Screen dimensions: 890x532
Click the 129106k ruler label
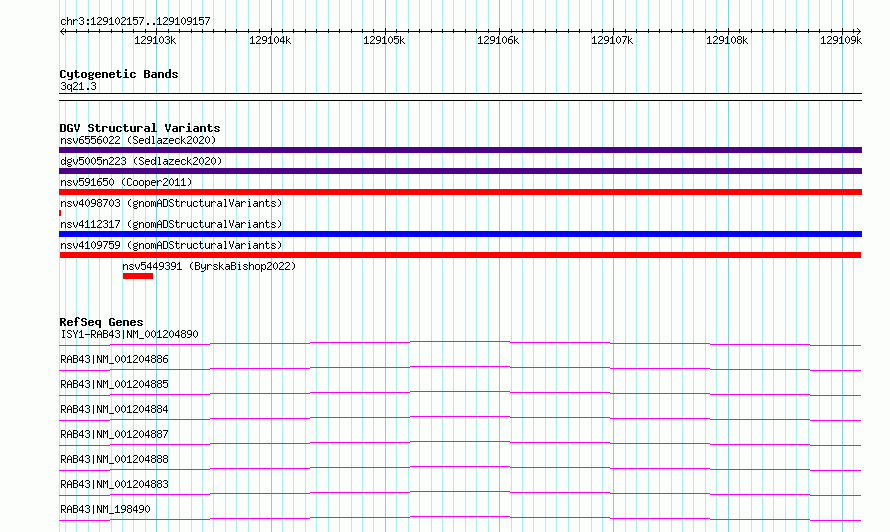(x=498, y=40)
